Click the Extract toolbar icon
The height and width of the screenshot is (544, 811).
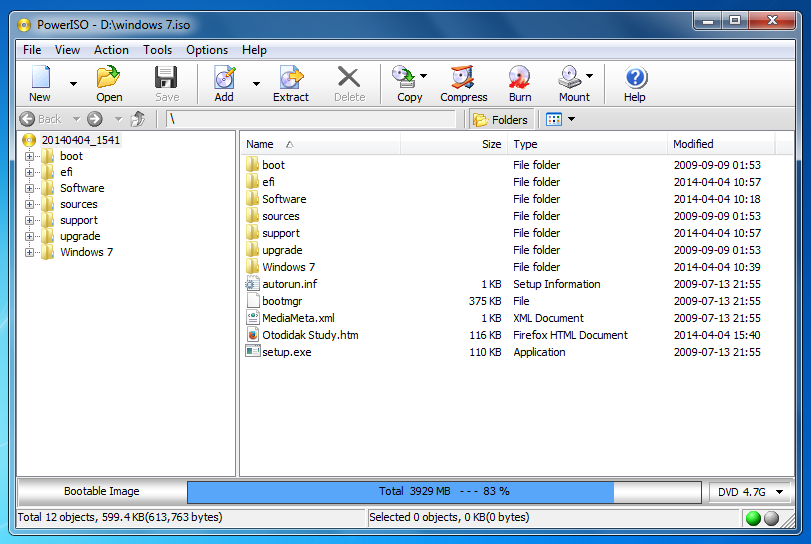tap(291, 78)
